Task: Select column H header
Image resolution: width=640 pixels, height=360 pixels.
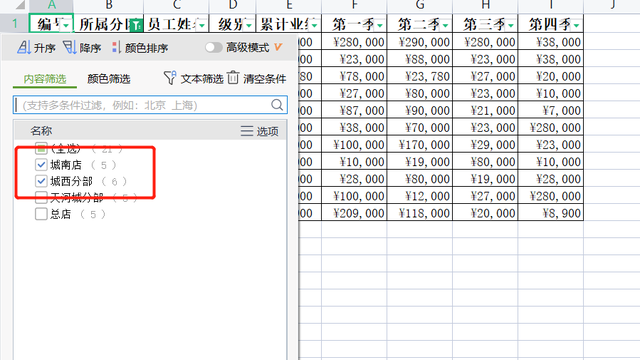Action: (x=485, y=6)
